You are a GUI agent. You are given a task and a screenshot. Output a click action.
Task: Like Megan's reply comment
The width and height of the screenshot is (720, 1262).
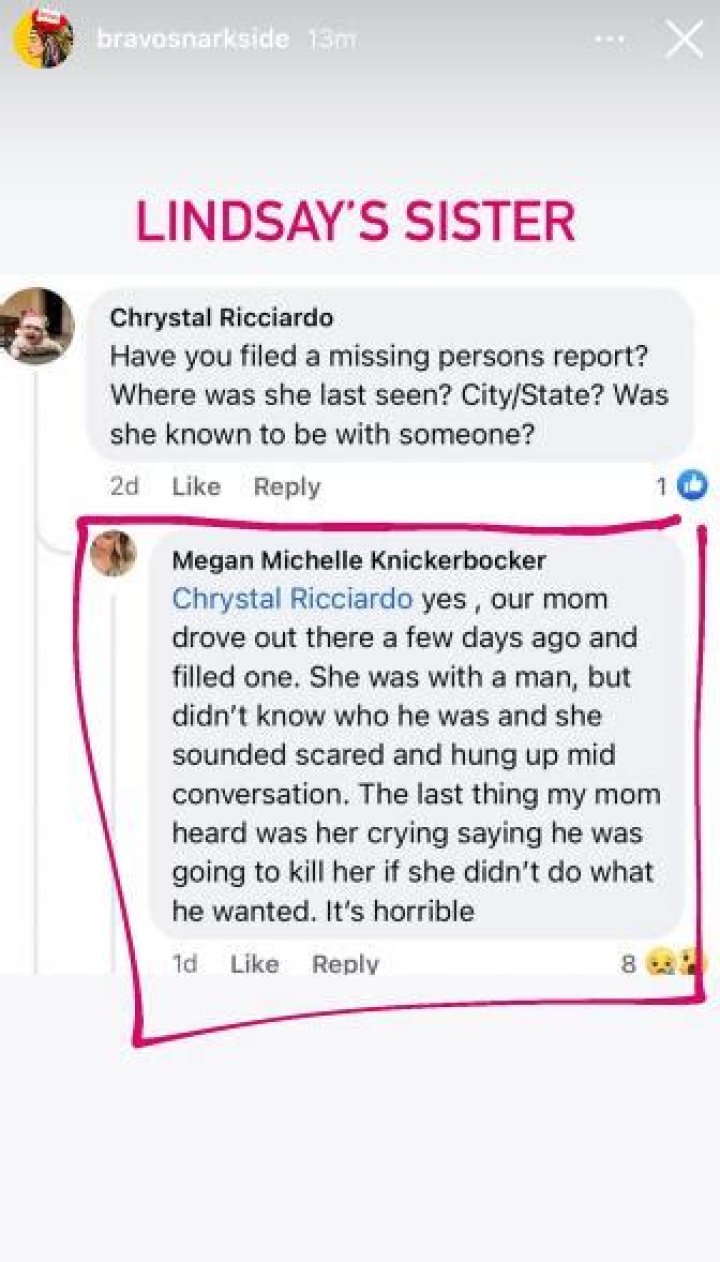click(x=254, y=964)
